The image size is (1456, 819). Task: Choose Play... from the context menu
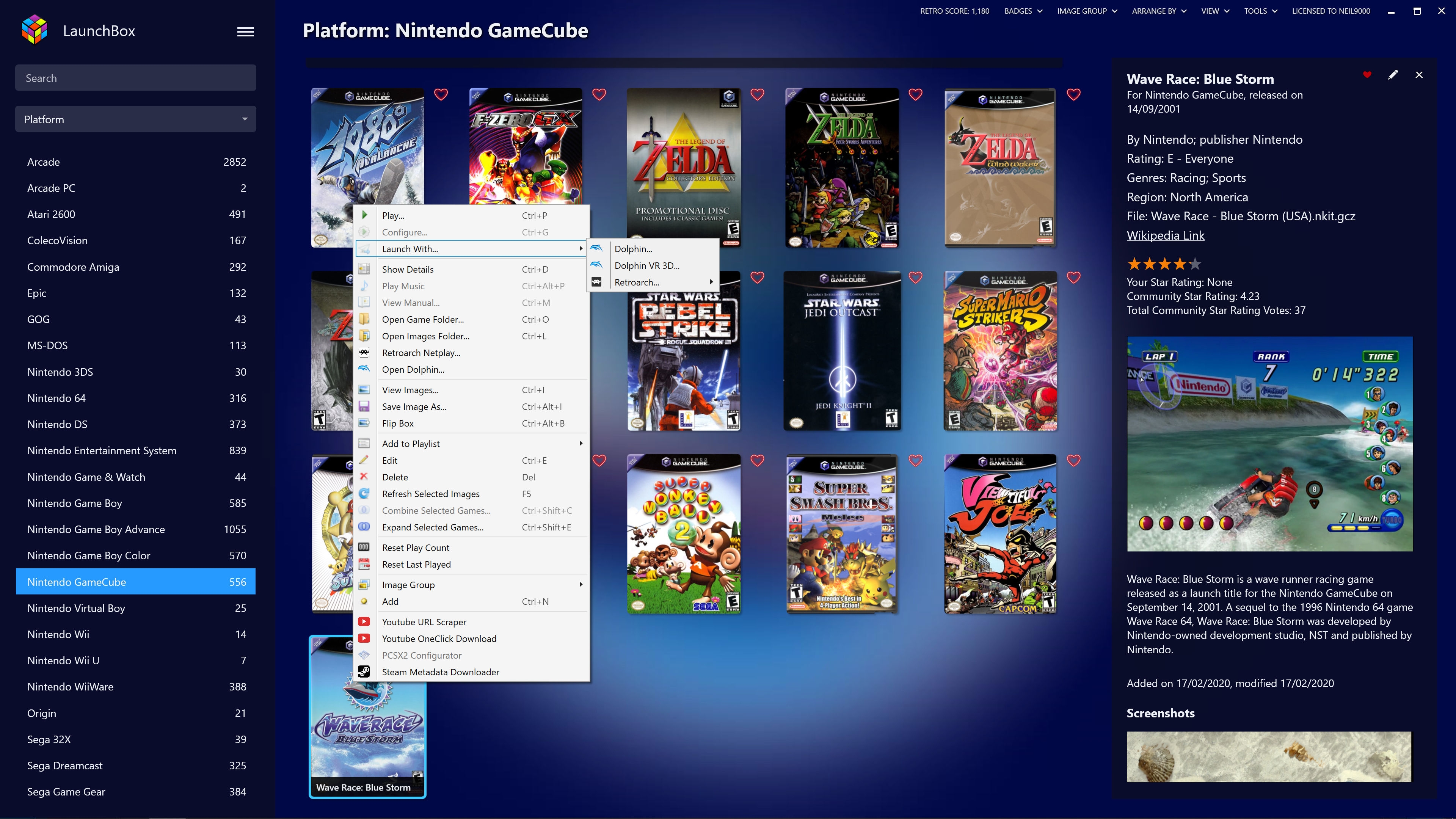[472, 215]
